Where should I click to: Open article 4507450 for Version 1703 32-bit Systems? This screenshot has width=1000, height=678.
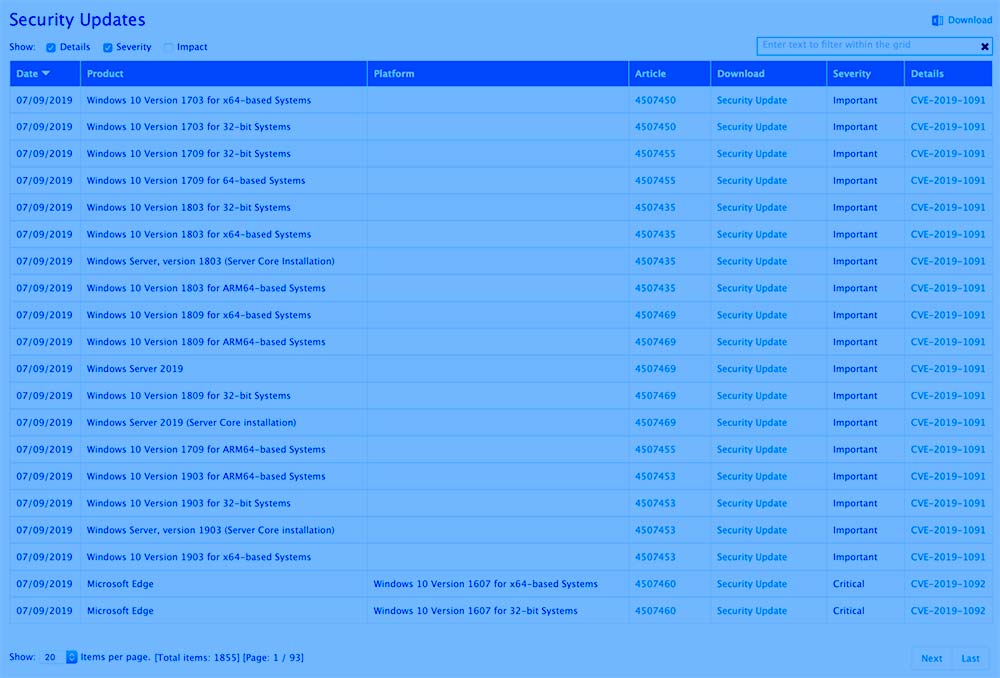[655, 127]
